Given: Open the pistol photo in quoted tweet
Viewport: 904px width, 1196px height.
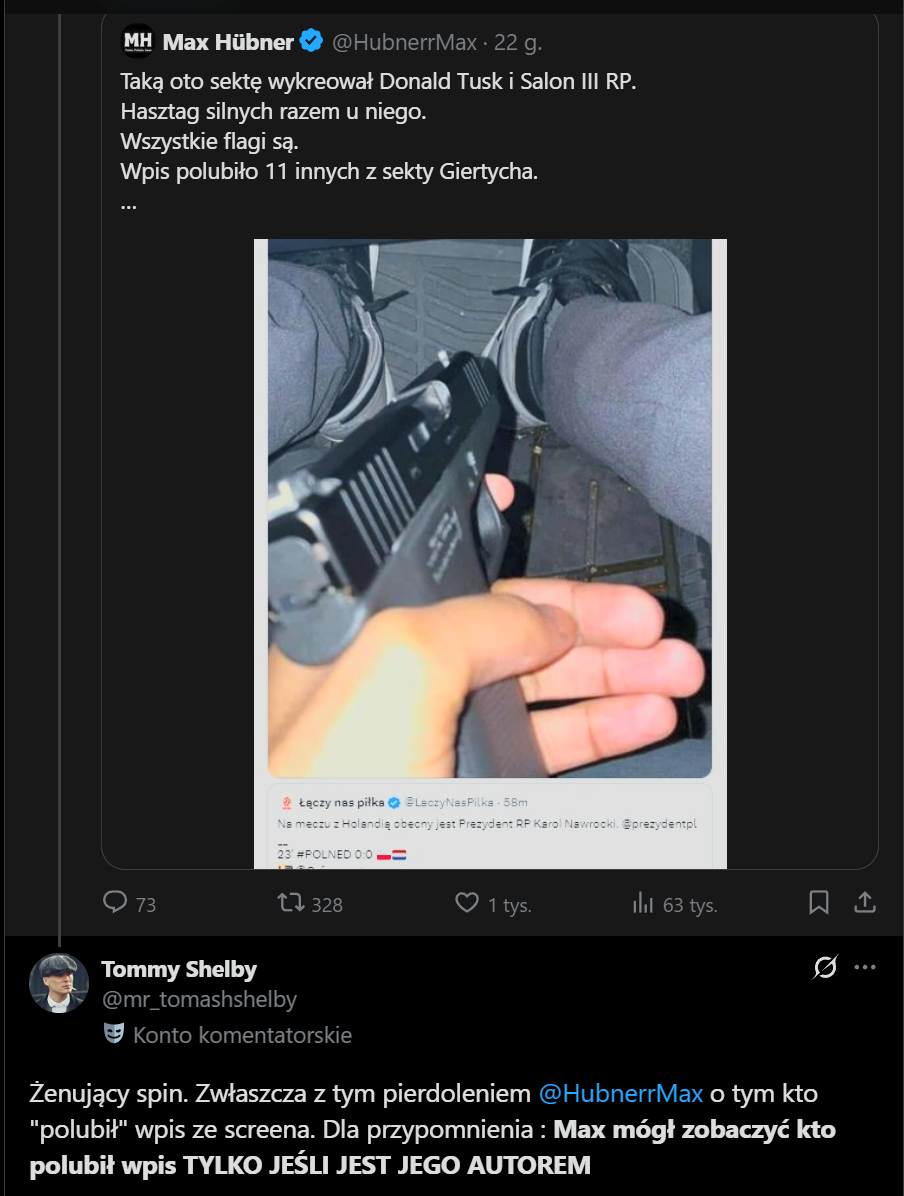Looking at the screenshot, I should (x=490, y=508).
